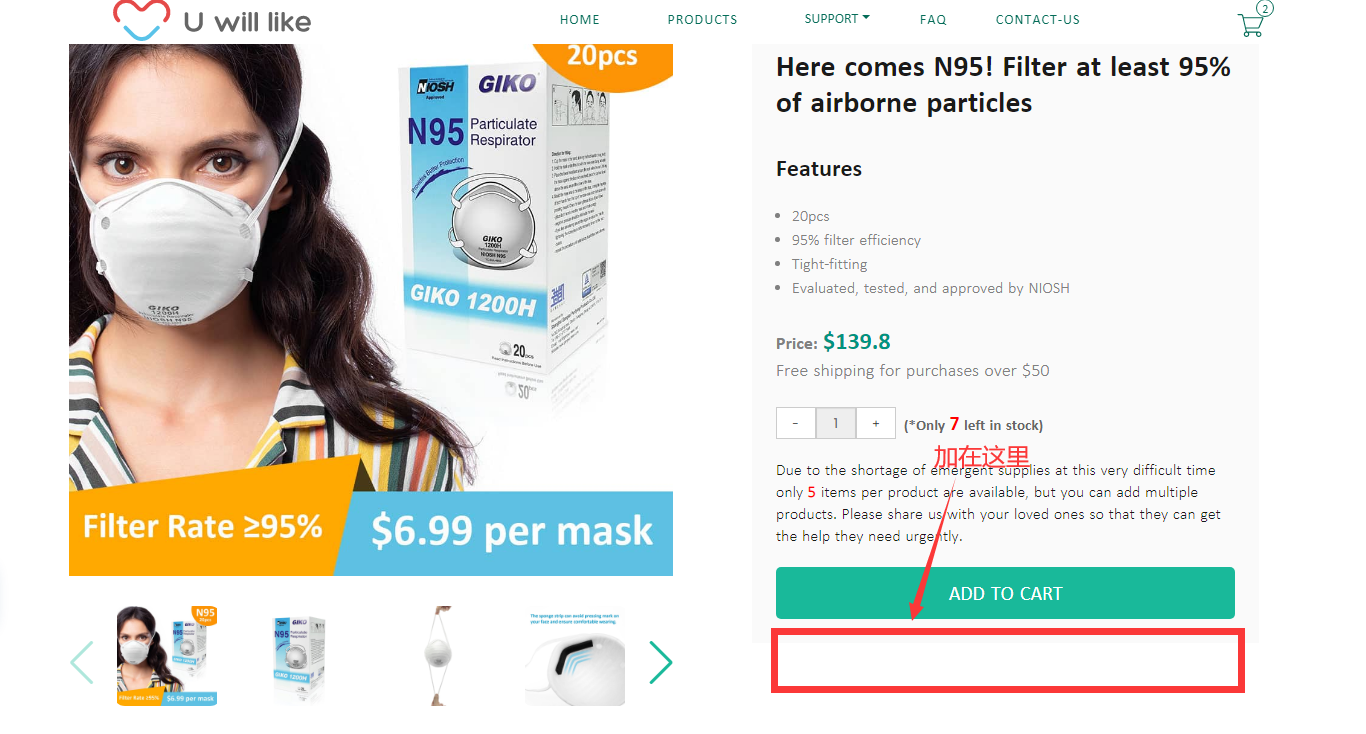Click the quantity input field
This screenshot has width=1366, height=734.
click(x=835, y=423)
